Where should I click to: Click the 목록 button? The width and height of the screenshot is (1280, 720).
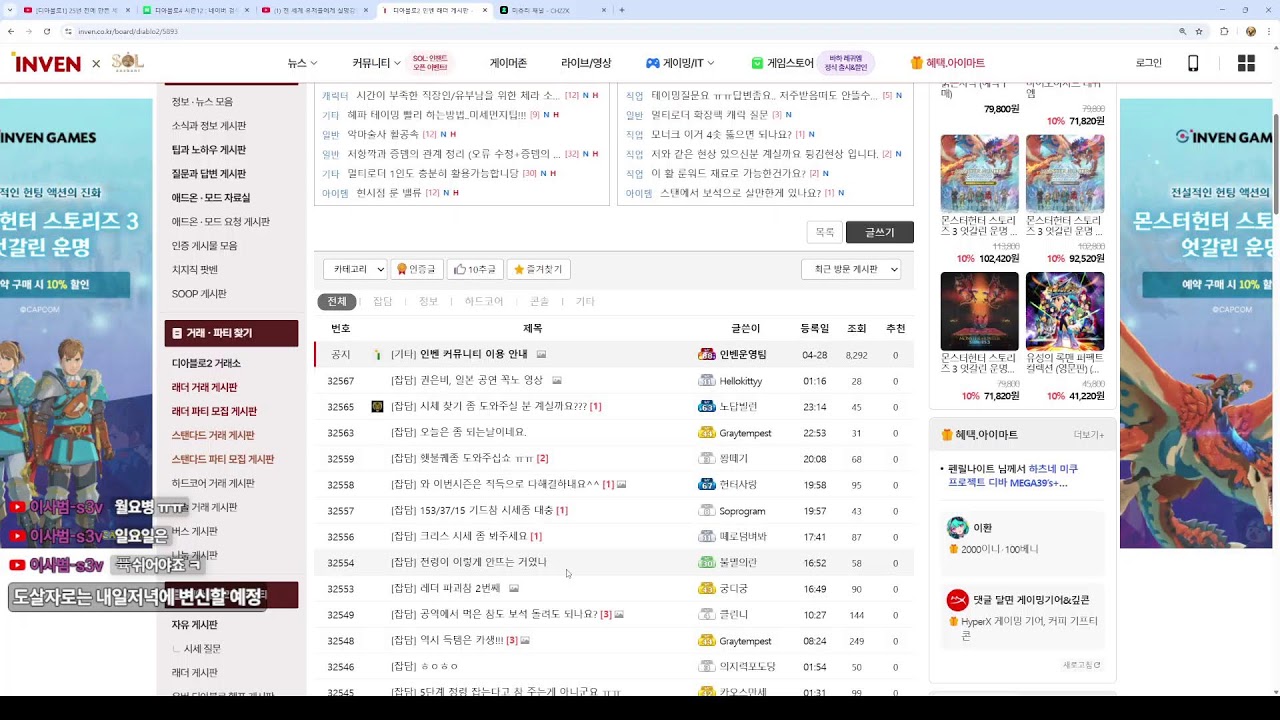point(824,232)
